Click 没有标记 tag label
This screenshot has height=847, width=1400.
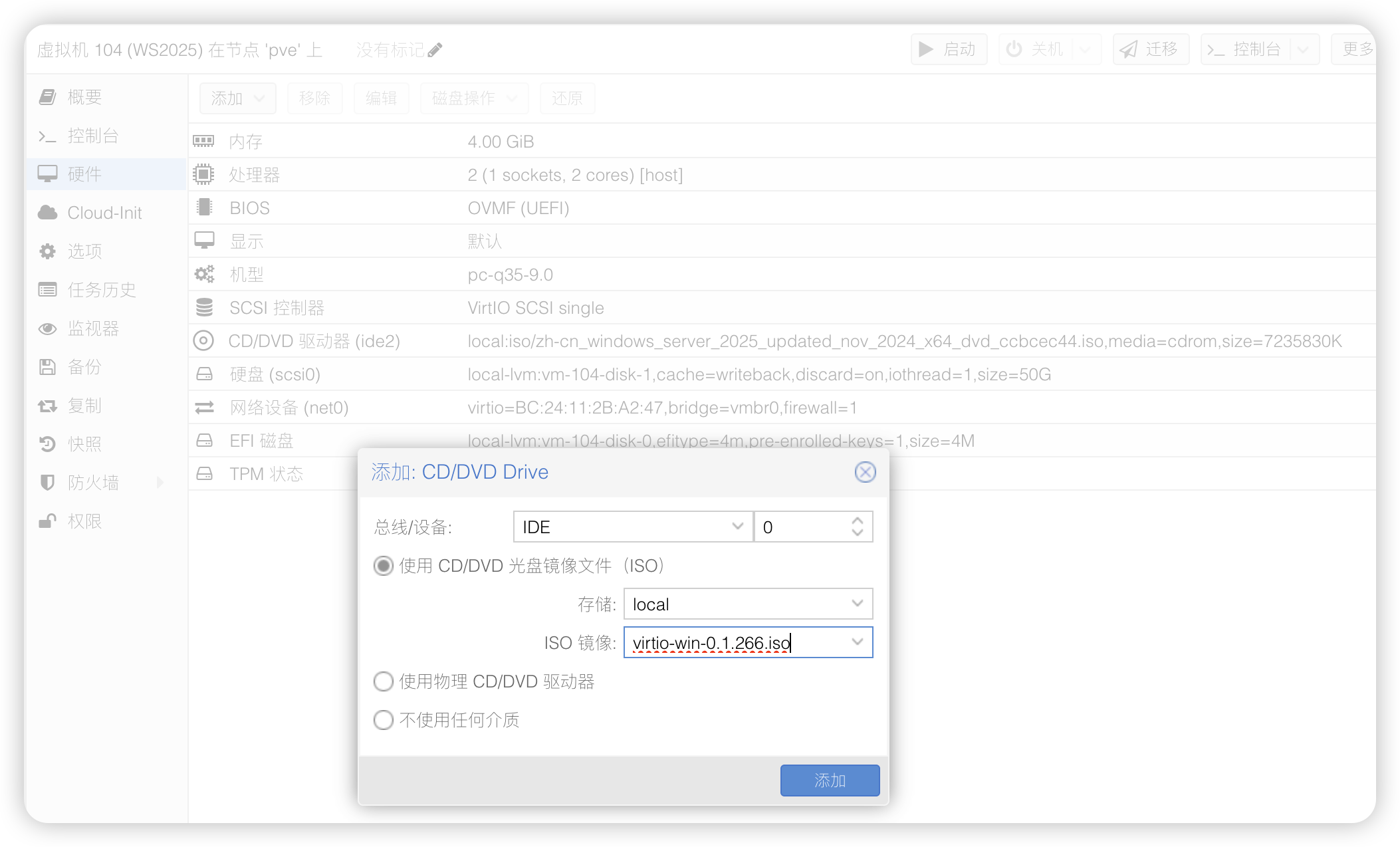[390, 50]
